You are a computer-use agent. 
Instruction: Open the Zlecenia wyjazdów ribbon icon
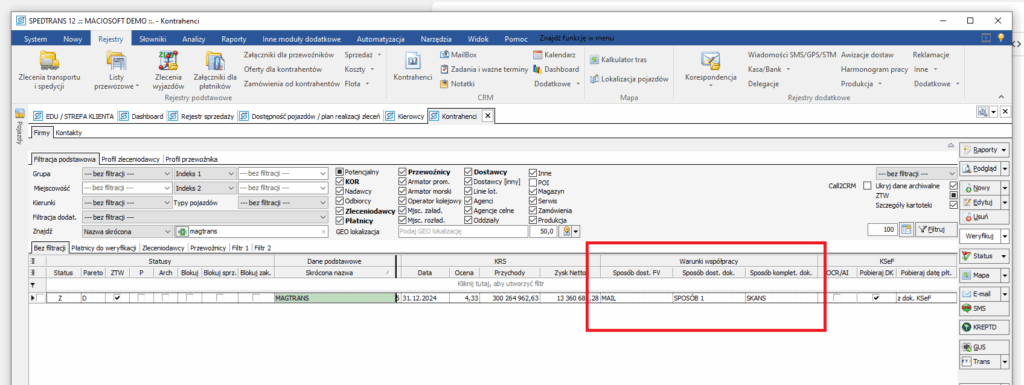[168, 71]
